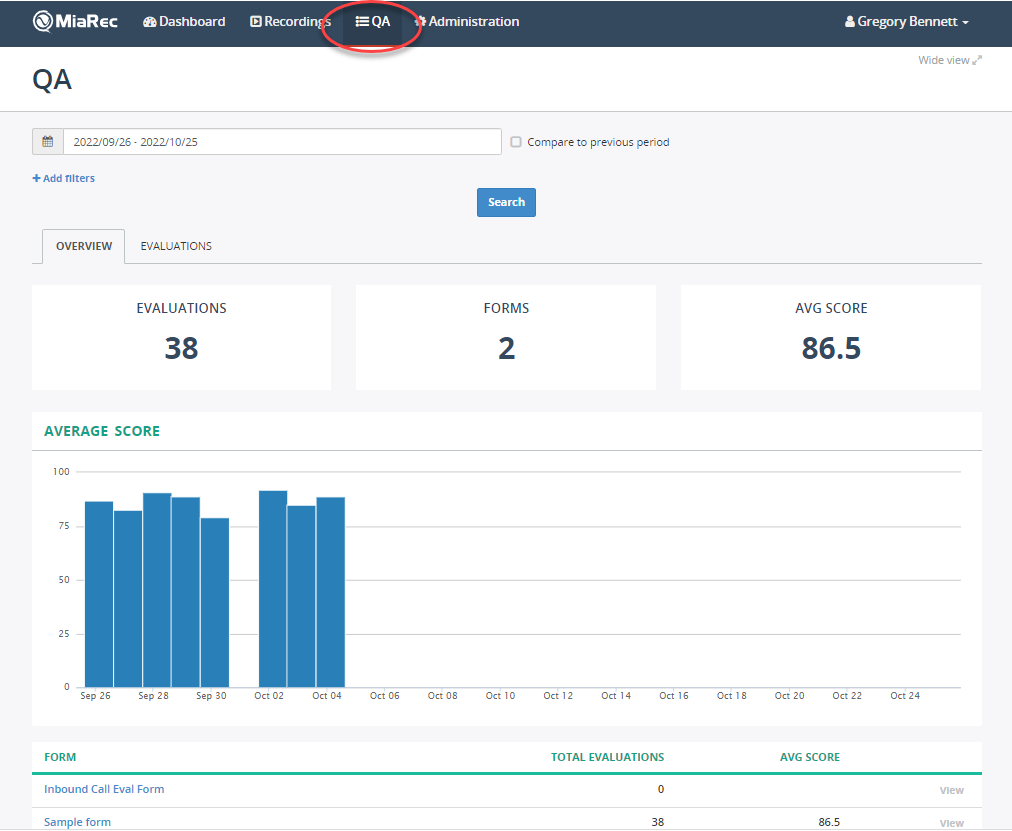Viewport: 1012px width, 831px height.
Task: Switch to the Evaluations tab
Action: pyautogui.click(x=175, y=245)
